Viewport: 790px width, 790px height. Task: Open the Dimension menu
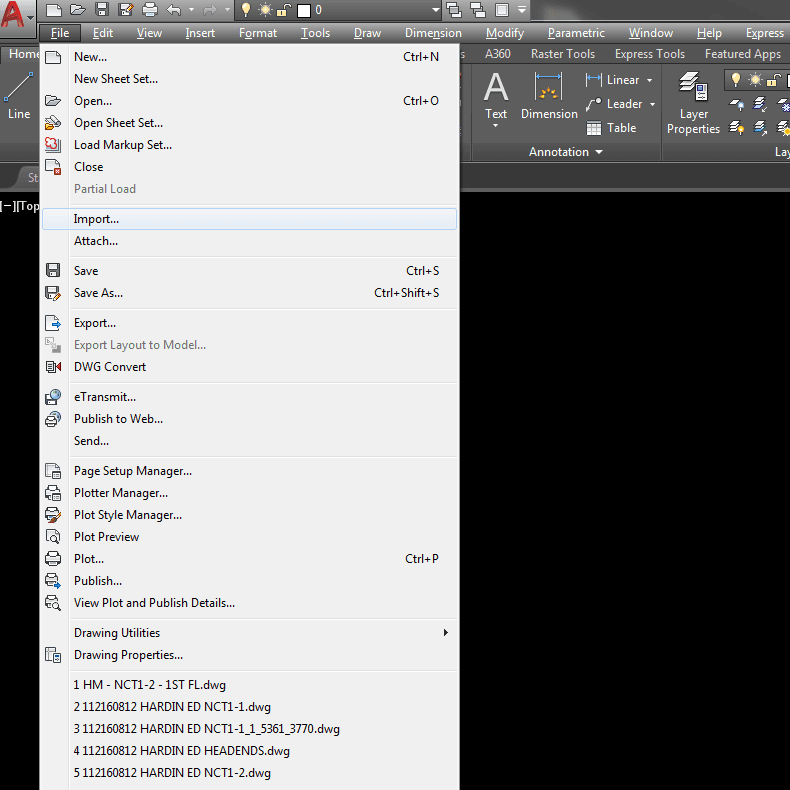click(433, 33)
